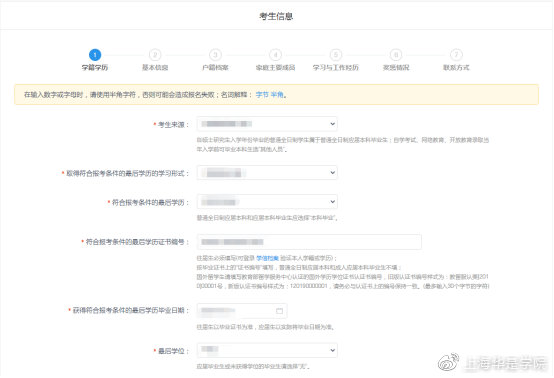
Task: Open the 字节 explanation link
Action: (262, 95)
